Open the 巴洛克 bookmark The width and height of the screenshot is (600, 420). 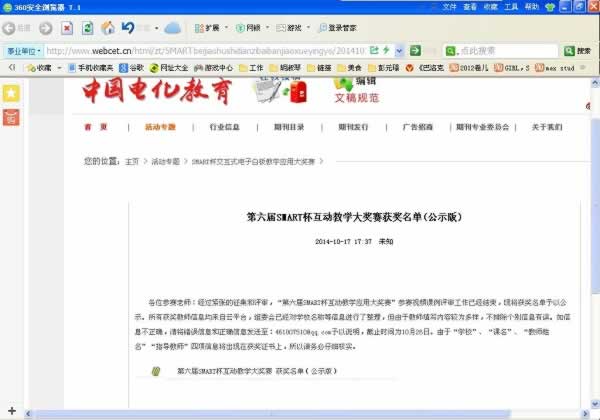[425, 68]
